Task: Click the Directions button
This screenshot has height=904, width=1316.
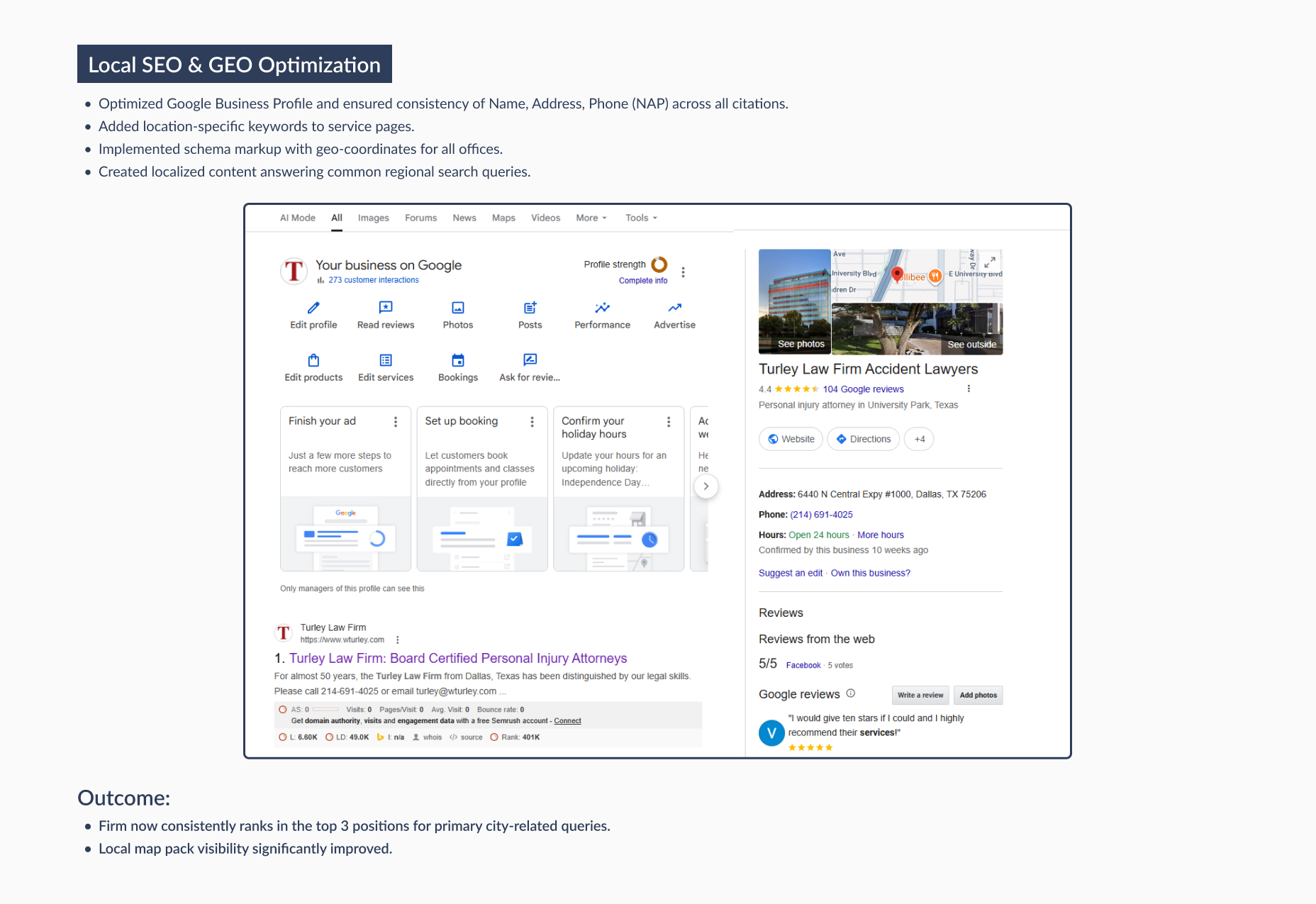Action: (x=864, y=439)
